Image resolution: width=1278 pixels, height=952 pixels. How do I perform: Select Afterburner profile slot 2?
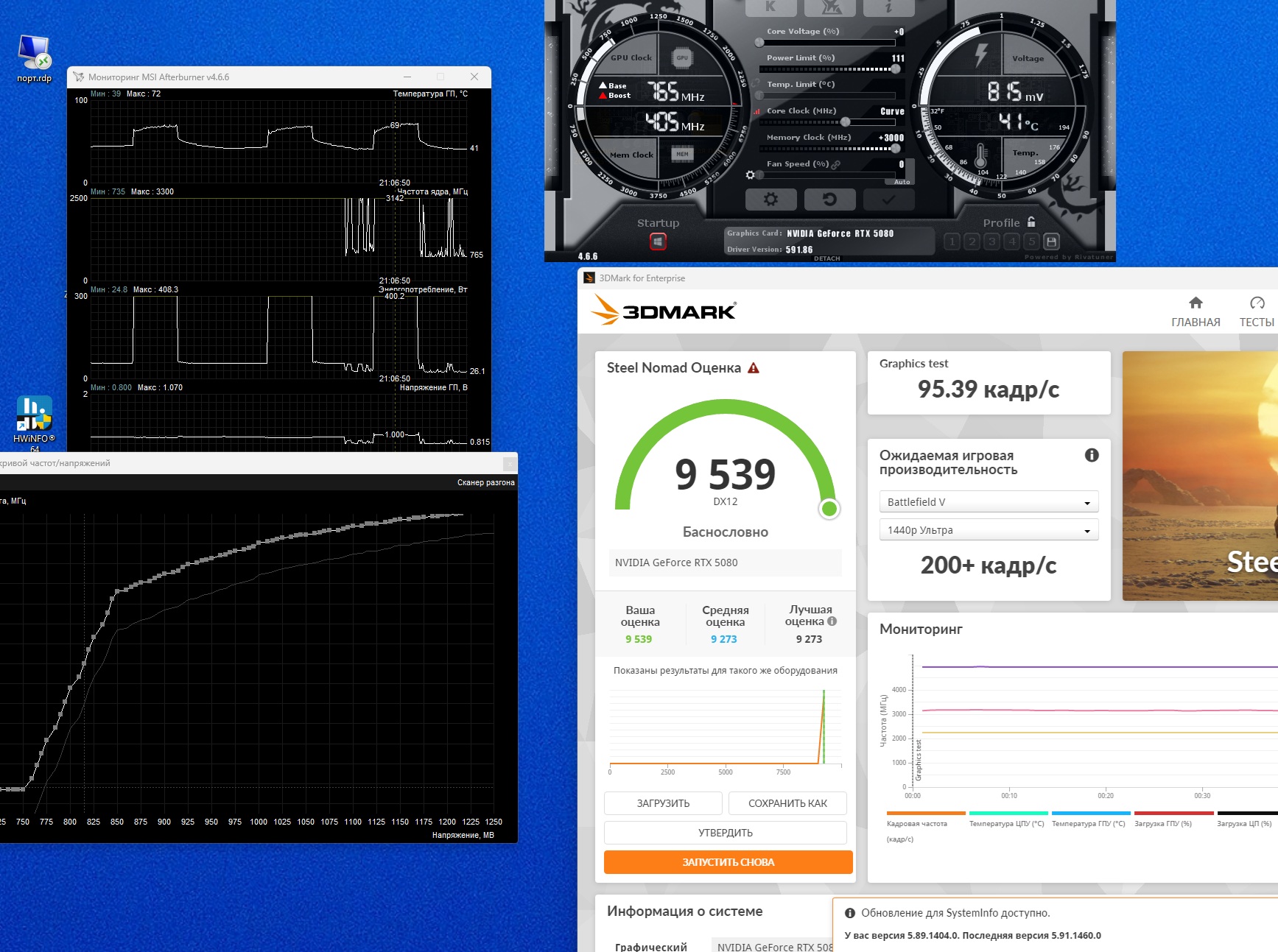pos(972,241)
